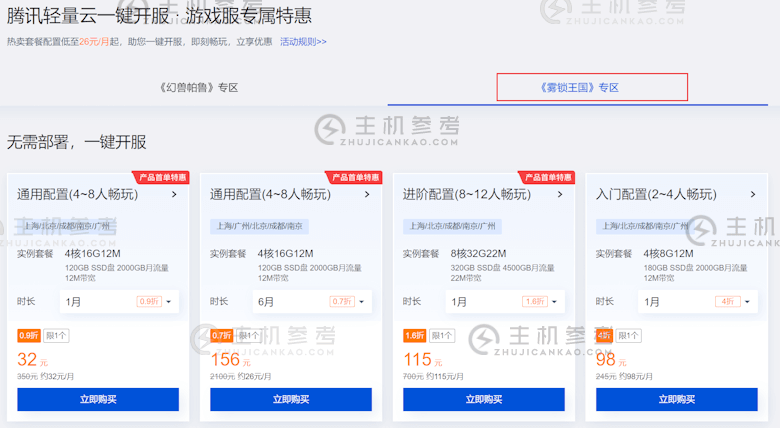Select the 98元 price
This screenshot has width=780, height=428.
point(611,360)
